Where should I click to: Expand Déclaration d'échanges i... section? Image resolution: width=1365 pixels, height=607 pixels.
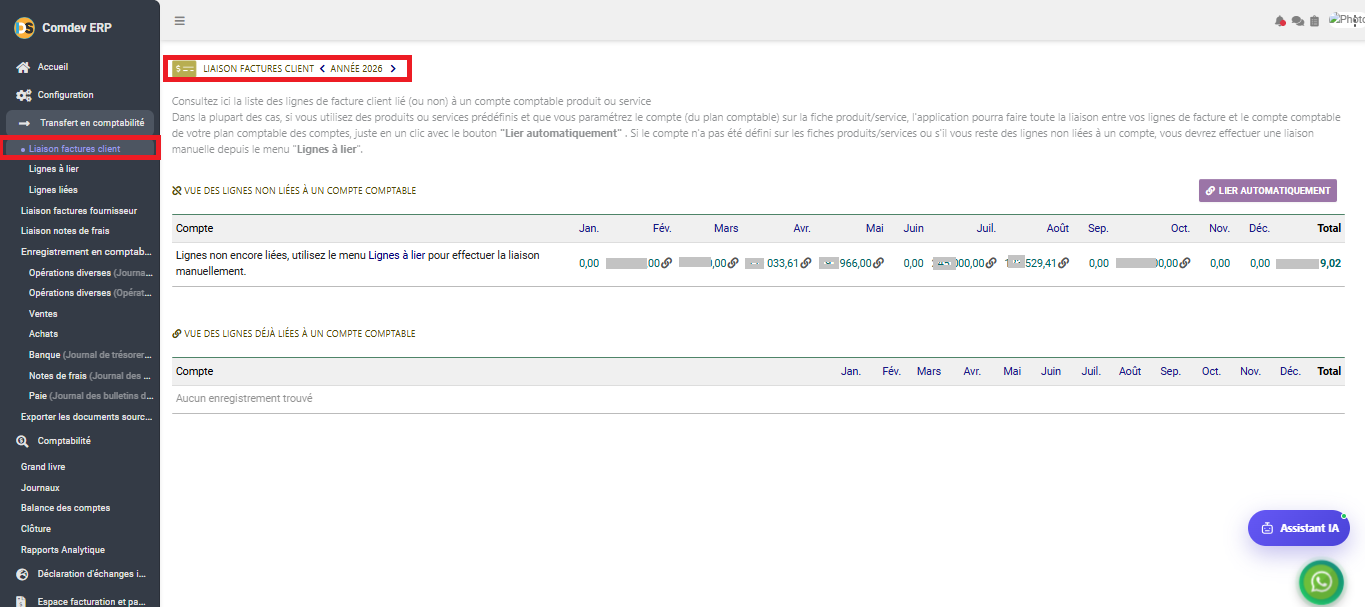point(92,574)
